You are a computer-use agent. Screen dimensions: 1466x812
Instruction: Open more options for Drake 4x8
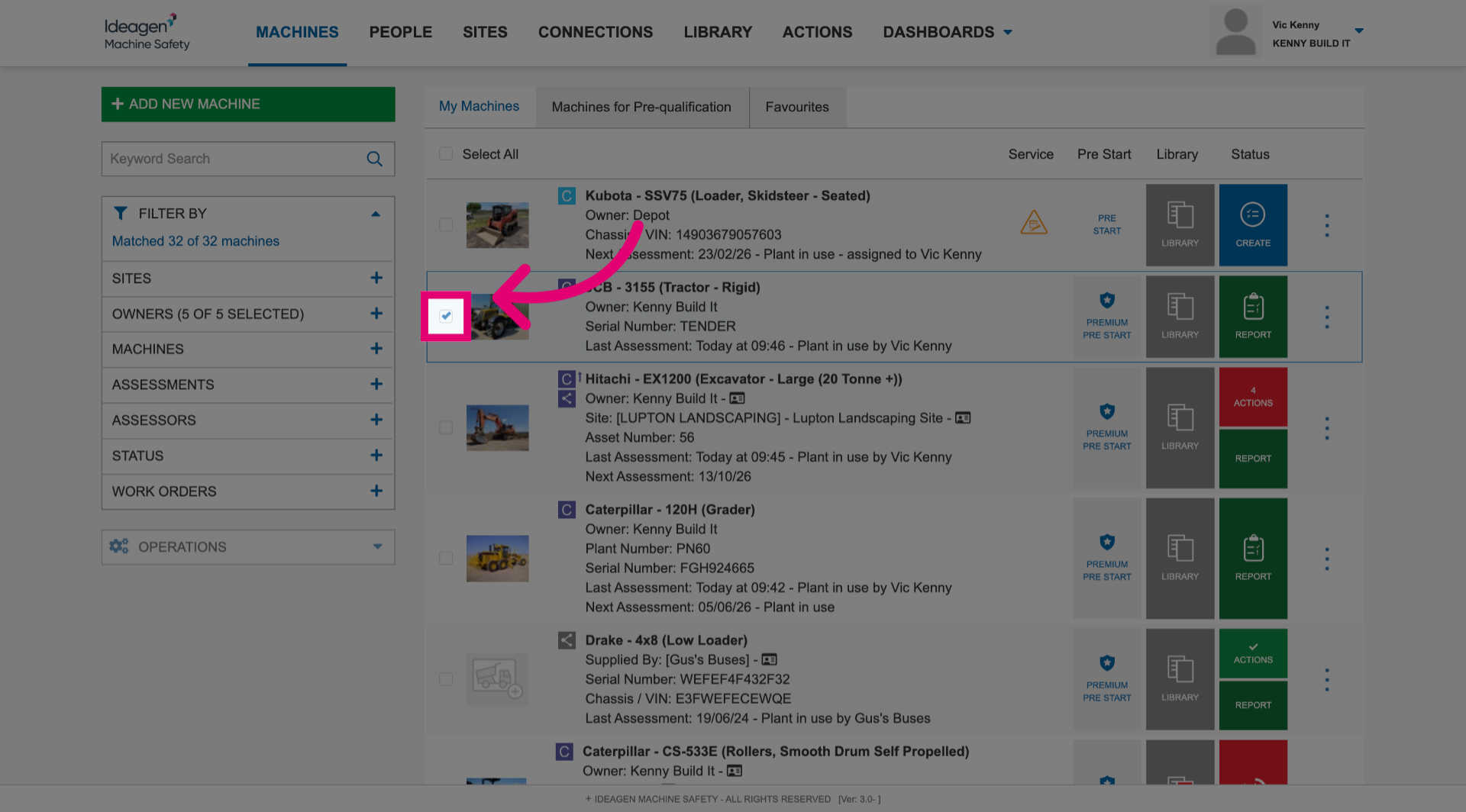pos(1327,679)
